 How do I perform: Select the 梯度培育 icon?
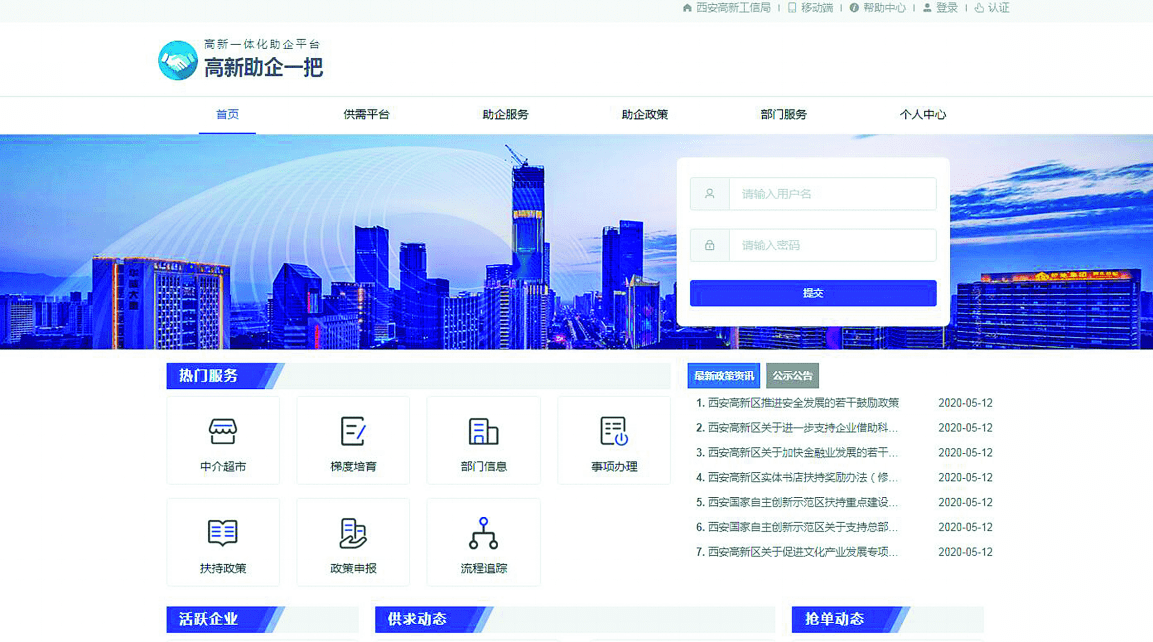[352, 440]
